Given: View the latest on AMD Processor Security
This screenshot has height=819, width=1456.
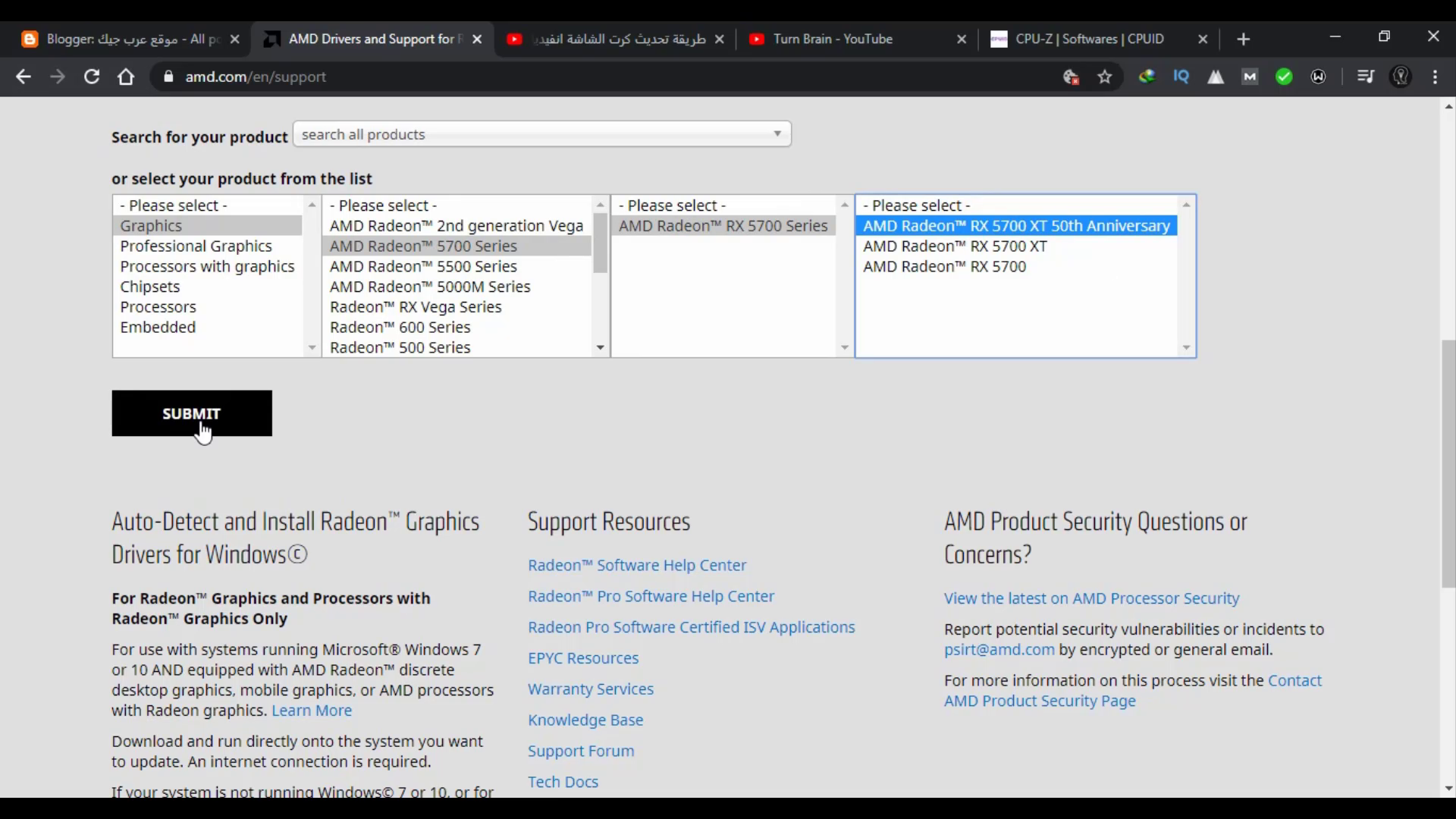Looking at the screenshot, I should pyautogui.click(x=1091, y=598).
